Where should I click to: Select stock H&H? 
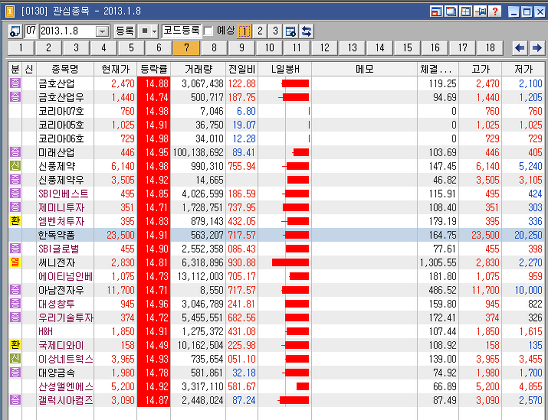point(45,331)
